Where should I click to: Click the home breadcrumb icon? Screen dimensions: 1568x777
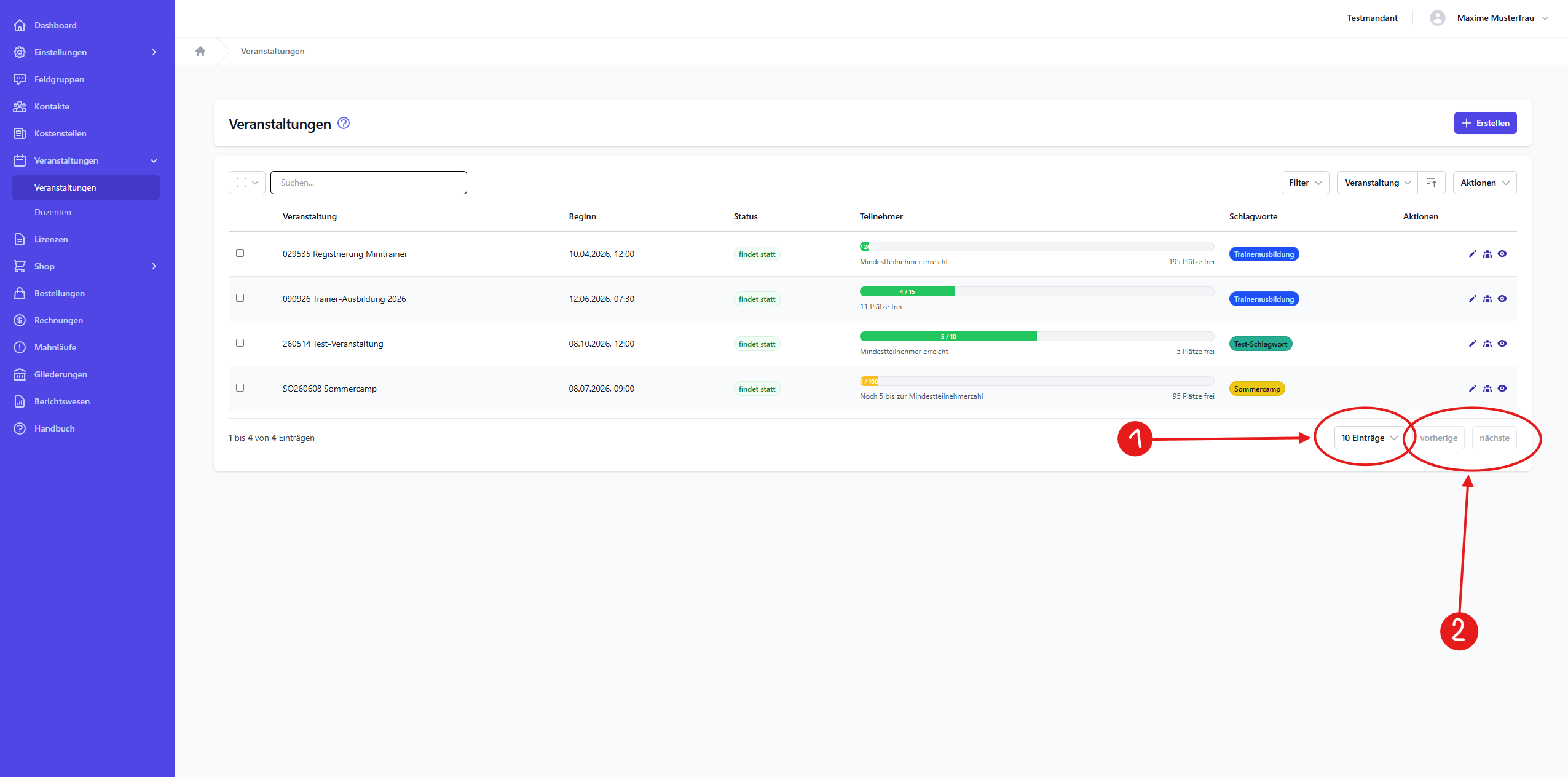coord(200,51)
